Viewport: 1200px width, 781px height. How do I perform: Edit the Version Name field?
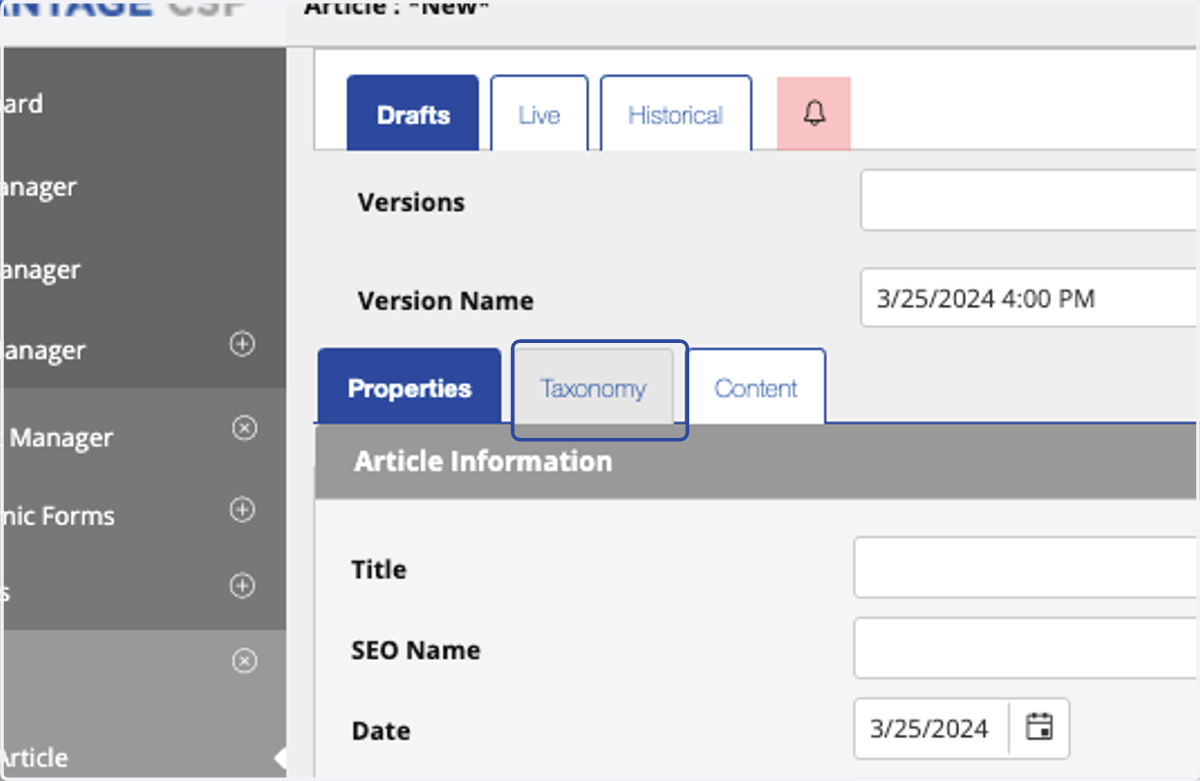(x=1030, y=297)
